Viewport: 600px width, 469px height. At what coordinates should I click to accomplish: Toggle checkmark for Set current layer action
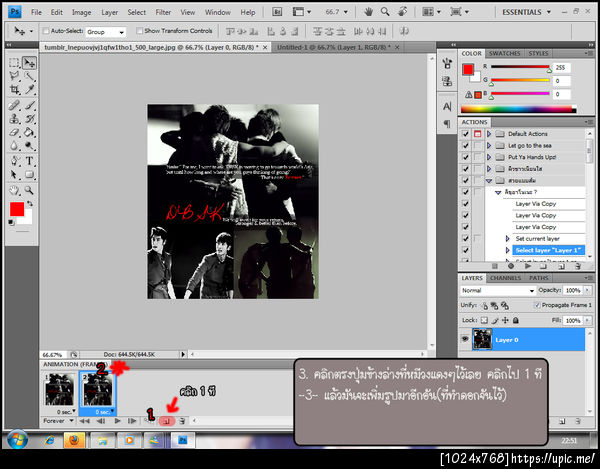click(465, 239)
